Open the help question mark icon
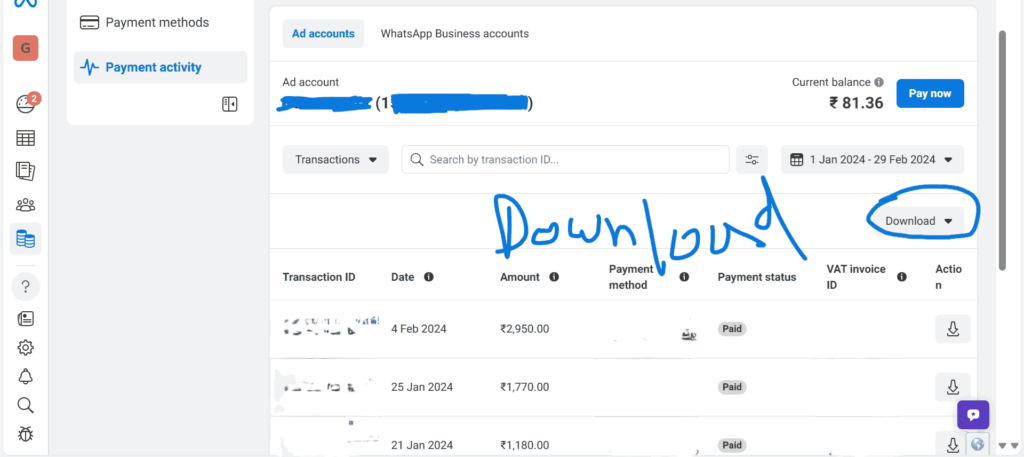1024x457 pixels. [x=26, y=287]
